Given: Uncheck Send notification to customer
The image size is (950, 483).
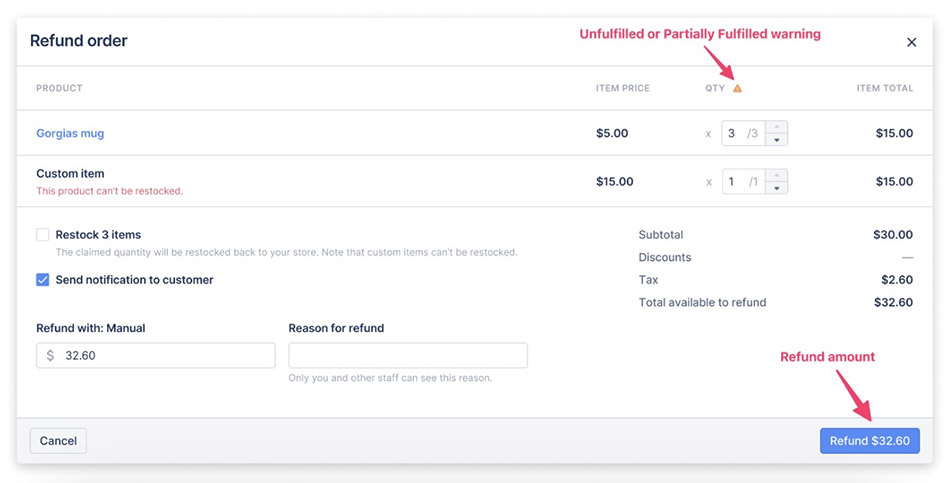Looking at the screenshot, I should [x=42, y=280].
